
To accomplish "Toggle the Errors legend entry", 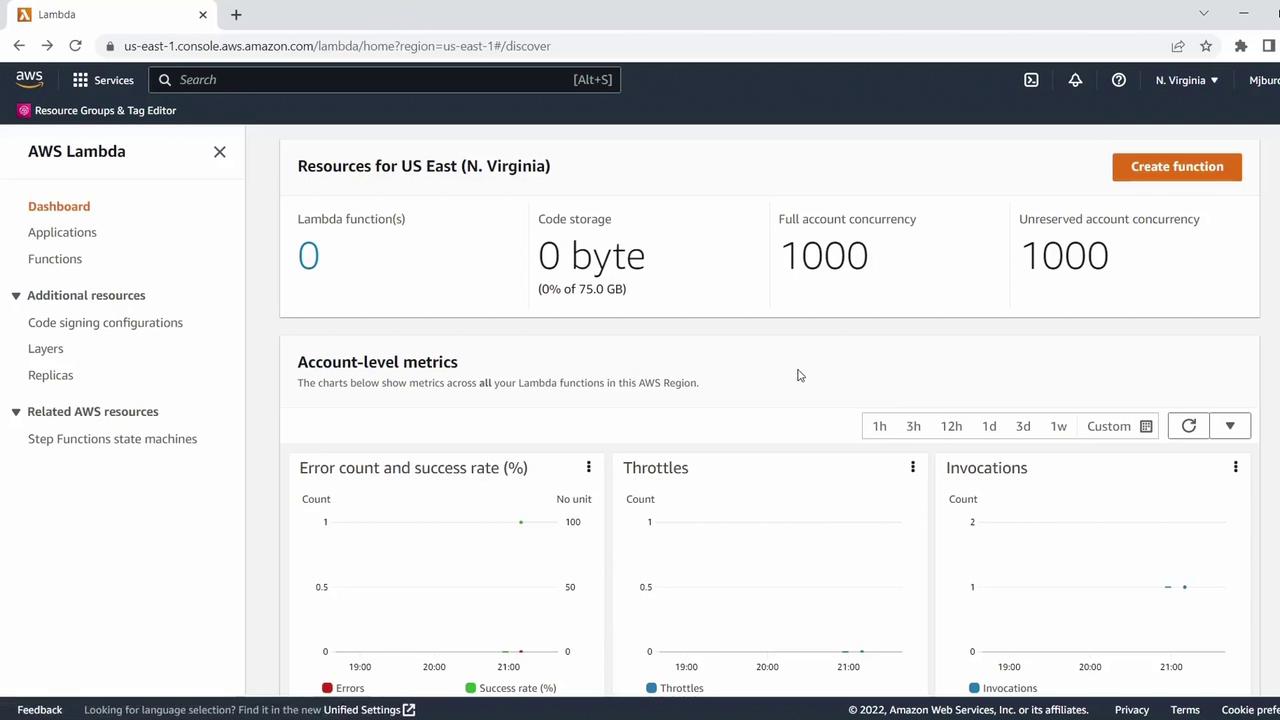I will (343, 688).
